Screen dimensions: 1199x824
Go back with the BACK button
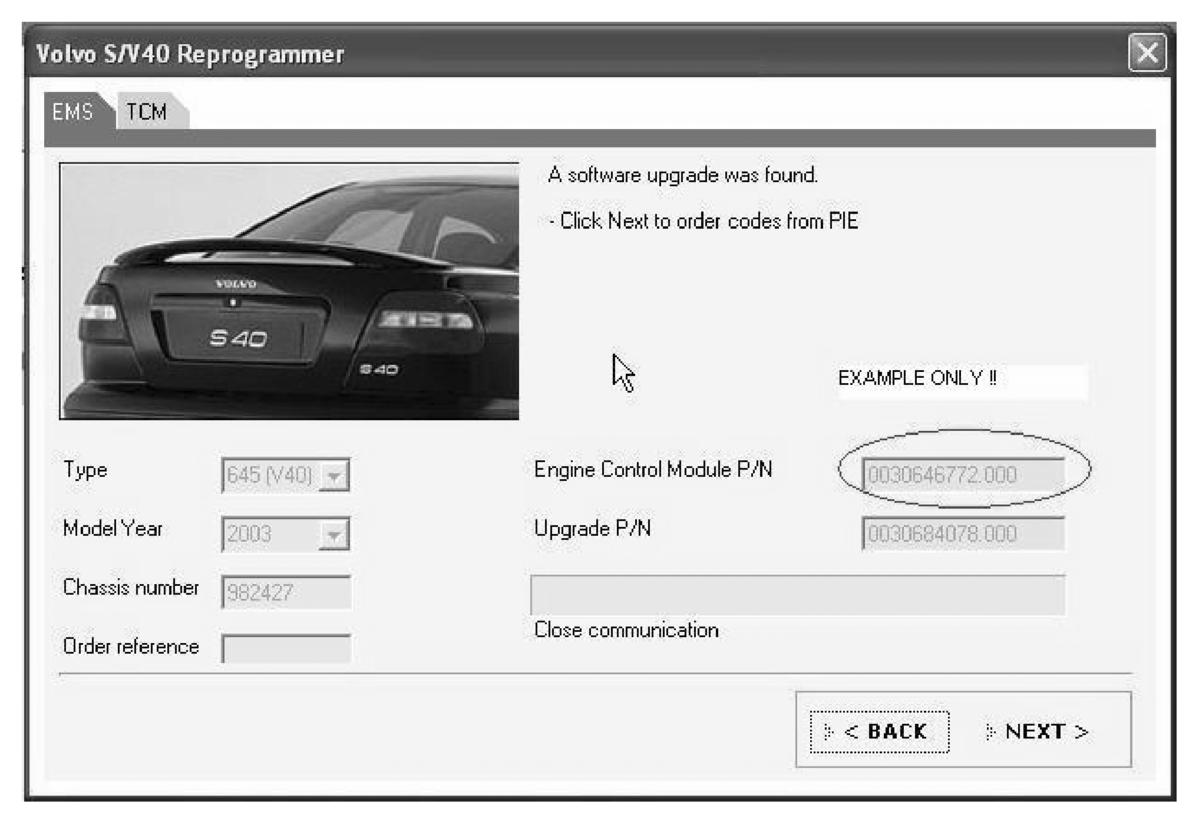click(879, 732)
